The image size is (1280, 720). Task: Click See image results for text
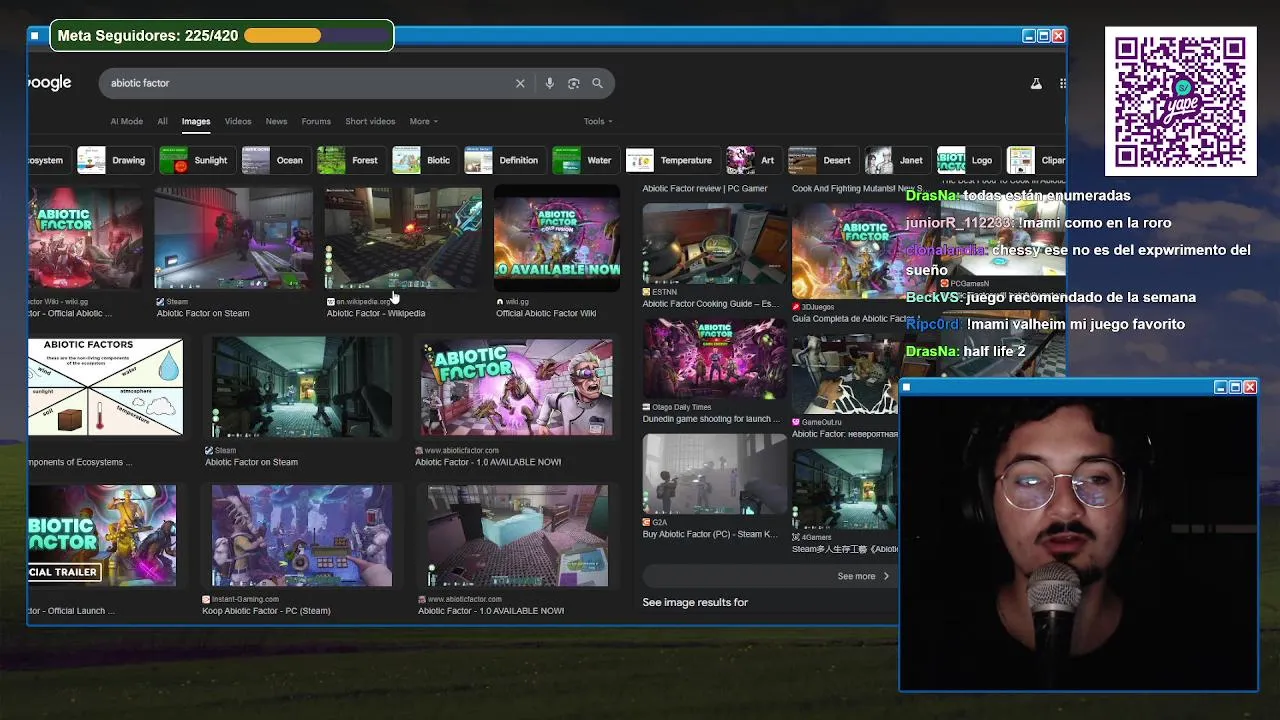[x=695, y=602]
